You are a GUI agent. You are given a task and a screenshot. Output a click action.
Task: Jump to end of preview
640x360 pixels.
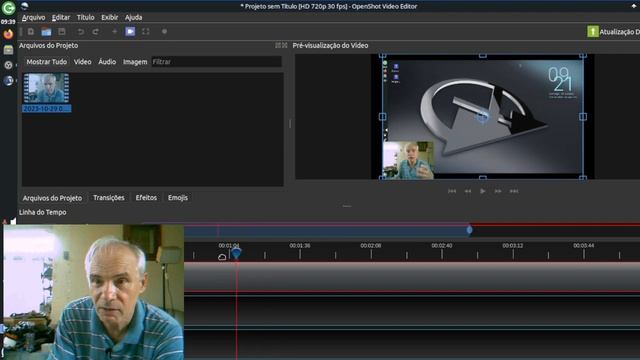[514, 191]
